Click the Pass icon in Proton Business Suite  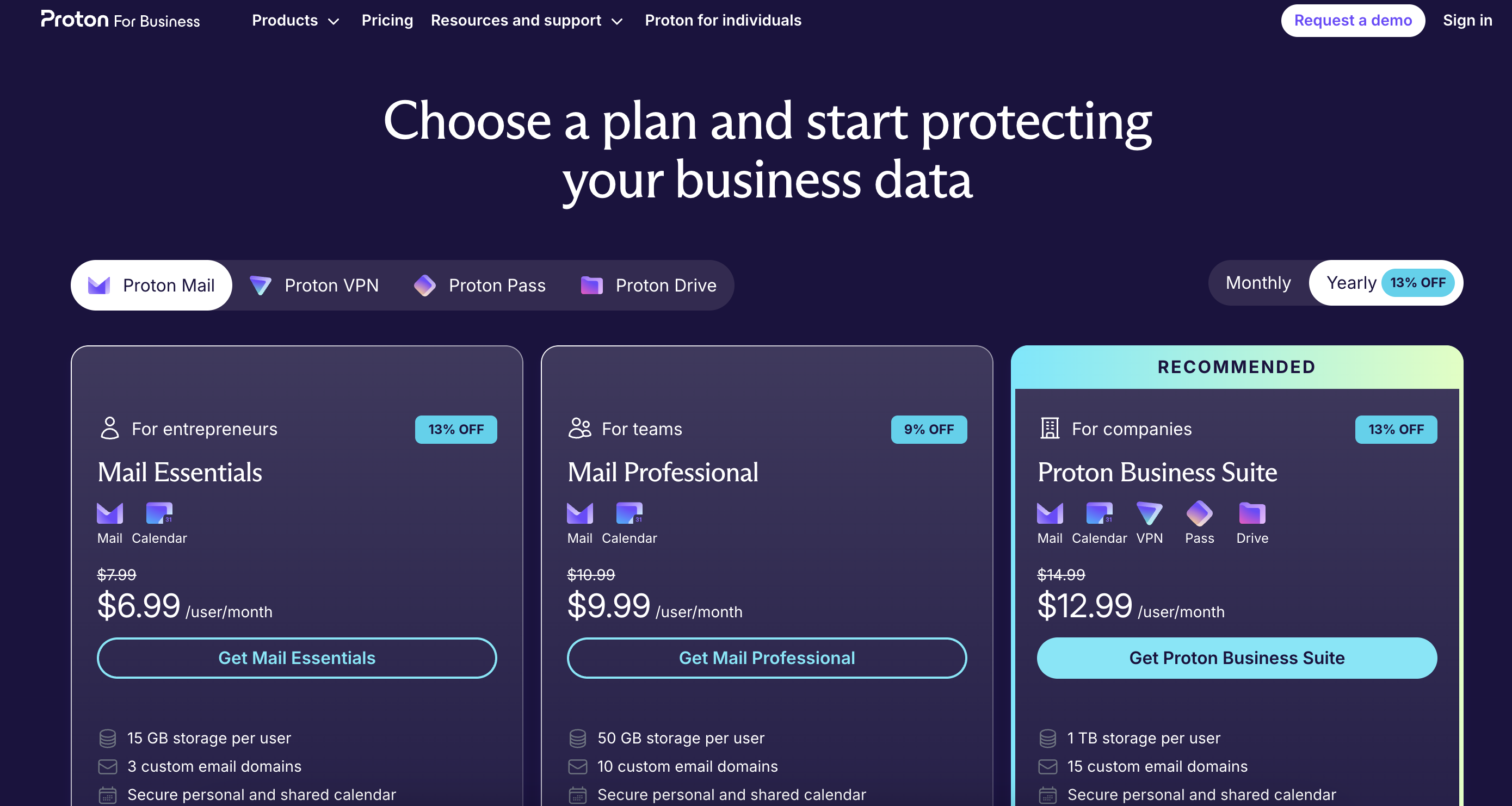(x=1199, y=513)
